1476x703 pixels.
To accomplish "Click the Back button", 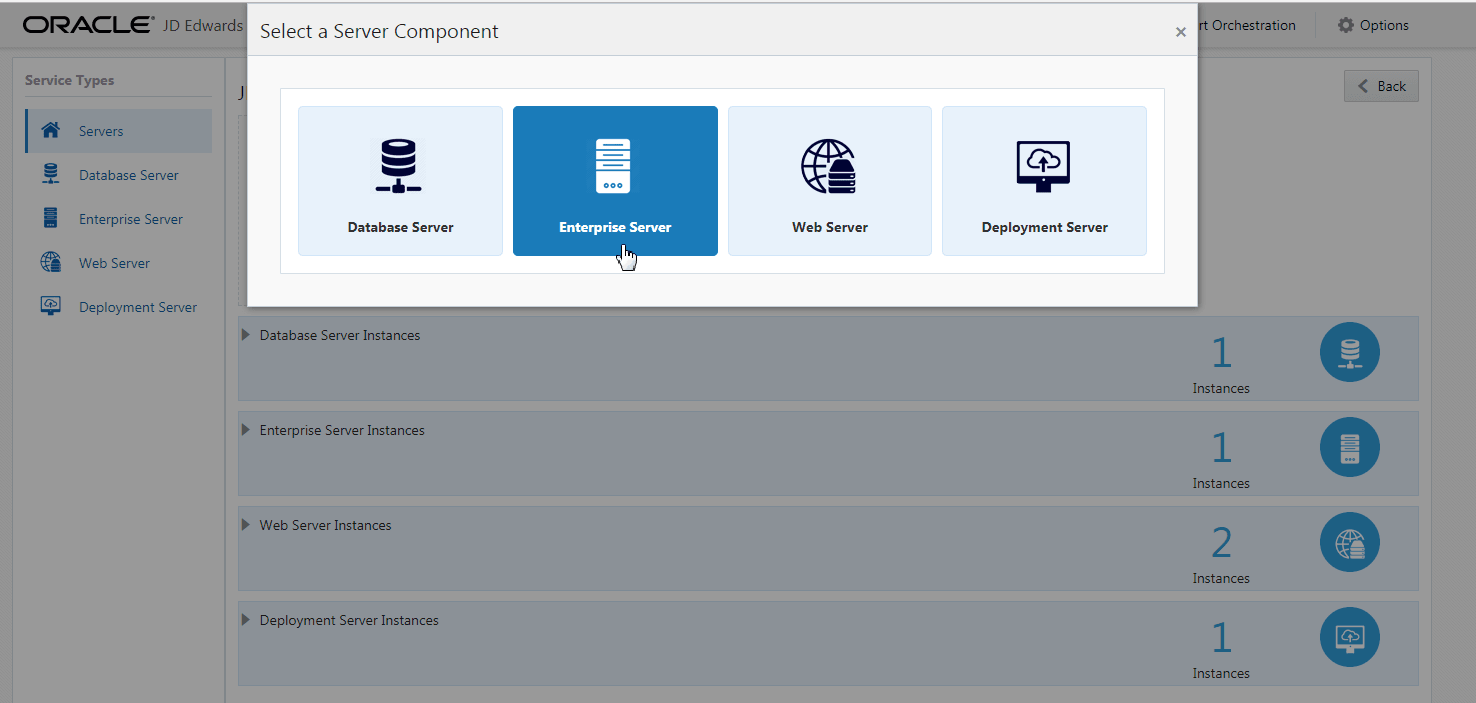I will pos(1381,86).
